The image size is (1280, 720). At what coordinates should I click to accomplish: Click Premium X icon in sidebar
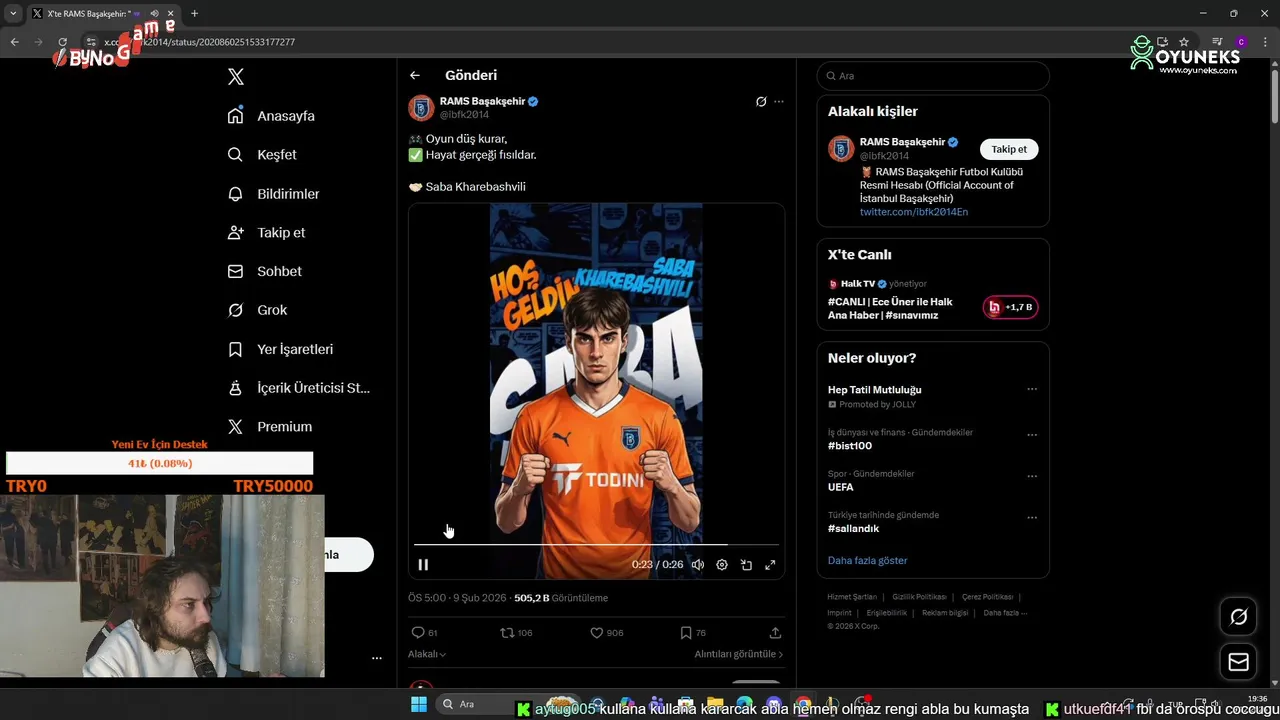pos(235,427)
